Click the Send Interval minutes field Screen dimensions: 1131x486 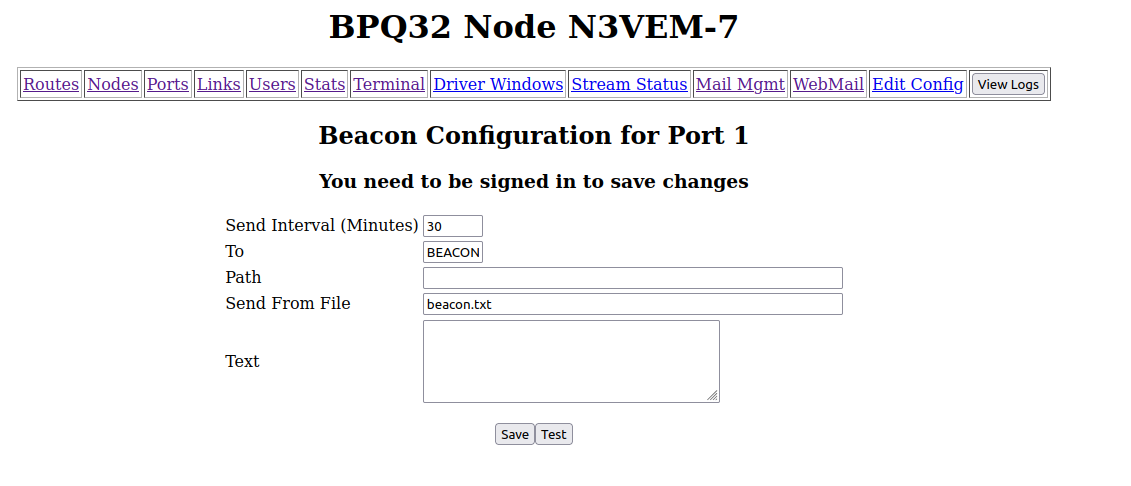(x=453, y=226)
